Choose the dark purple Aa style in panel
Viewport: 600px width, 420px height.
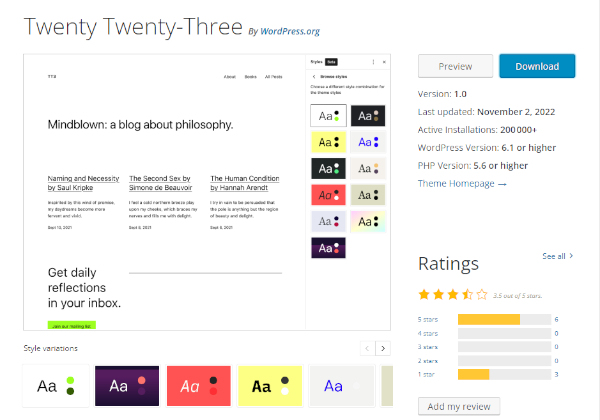click(328, 246)
